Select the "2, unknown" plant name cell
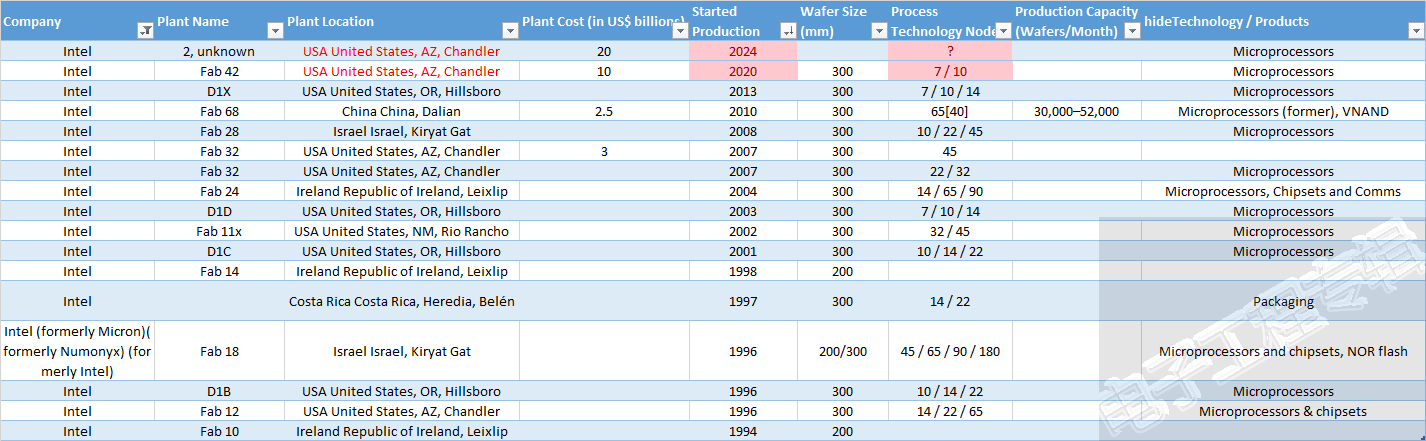1426x441 pixels. coord(219,51)
